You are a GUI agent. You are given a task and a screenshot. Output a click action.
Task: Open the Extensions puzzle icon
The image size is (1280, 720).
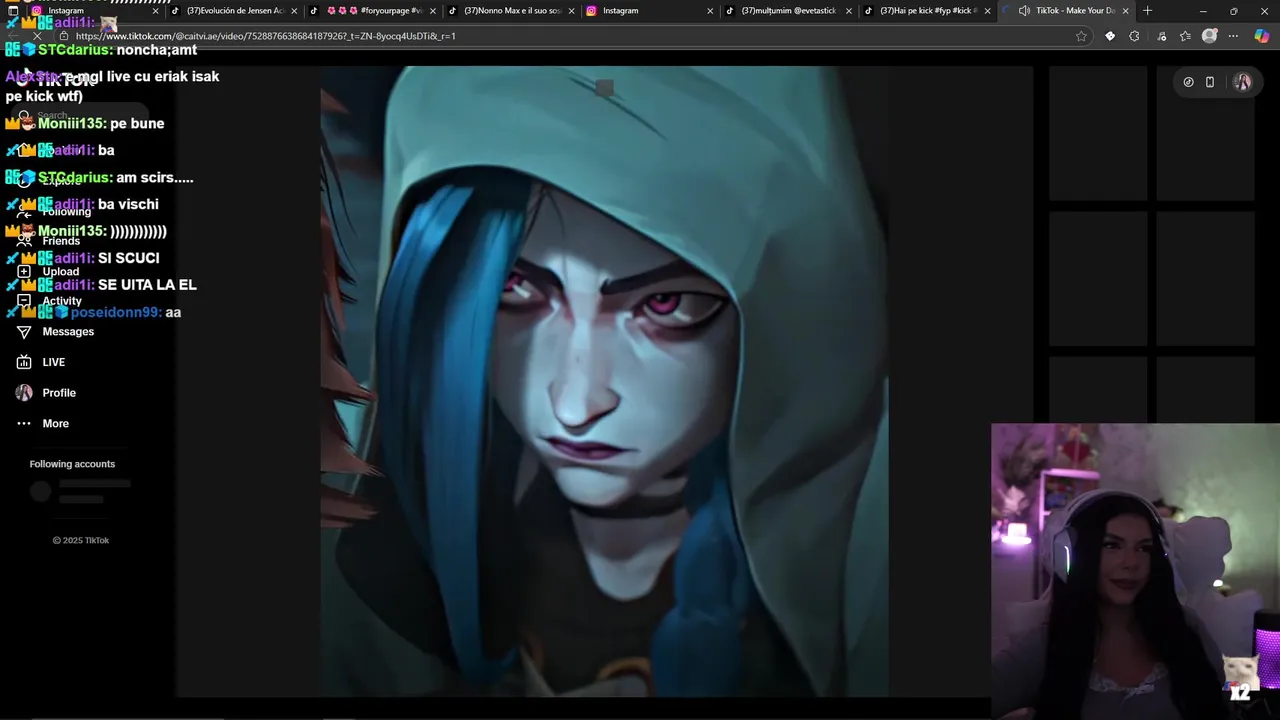tap(1134, 36)
